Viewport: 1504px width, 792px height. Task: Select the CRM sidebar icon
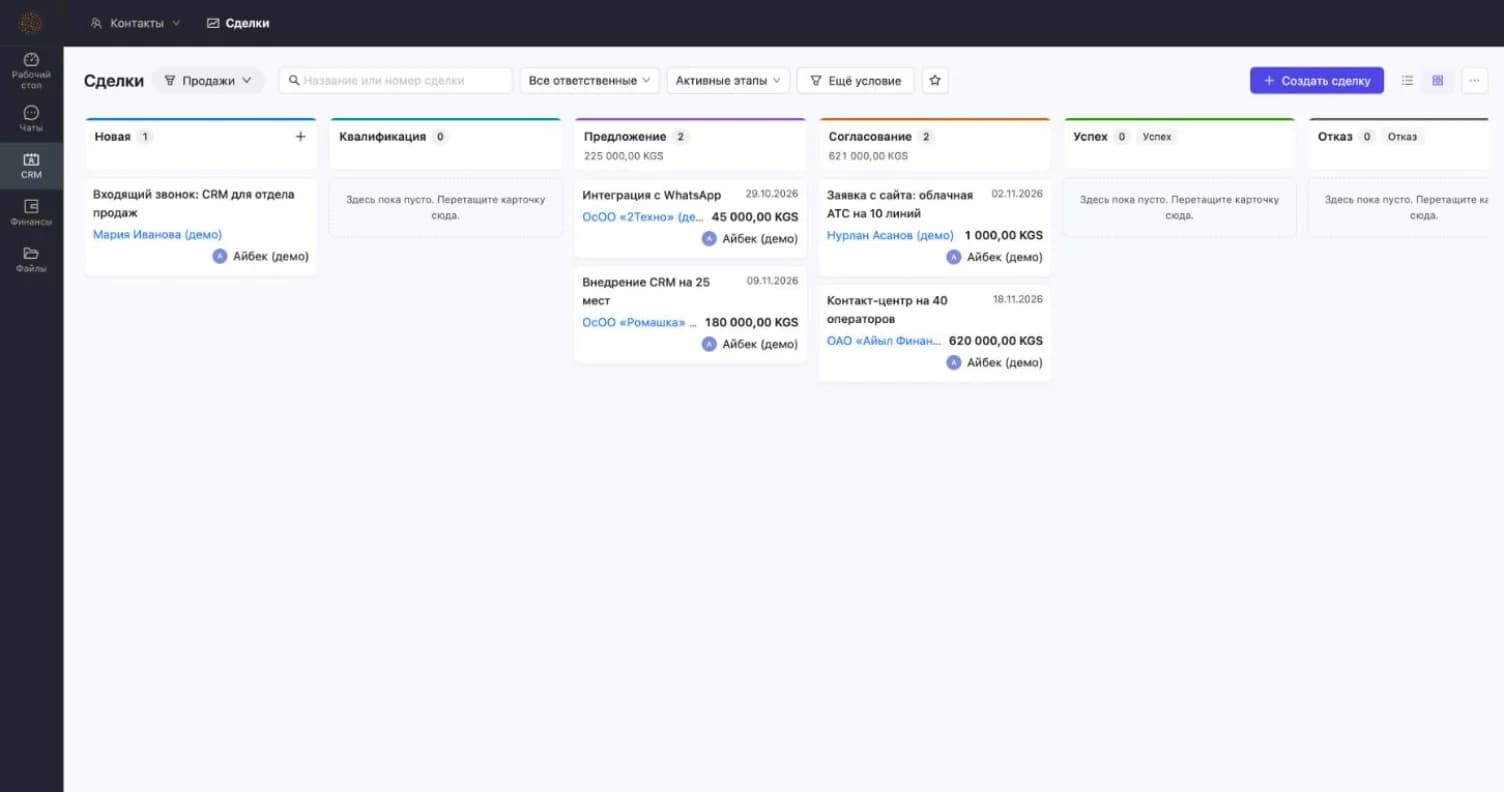tap(31, 166)
